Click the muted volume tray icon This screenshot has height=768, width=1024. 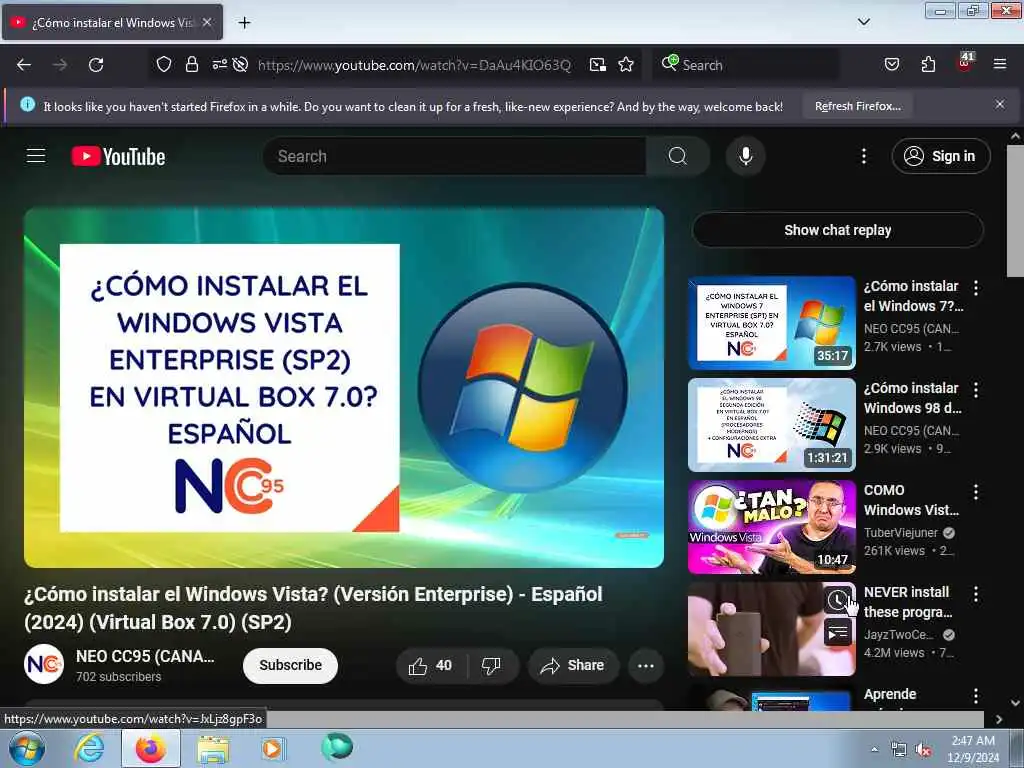[x=923, y=750]
